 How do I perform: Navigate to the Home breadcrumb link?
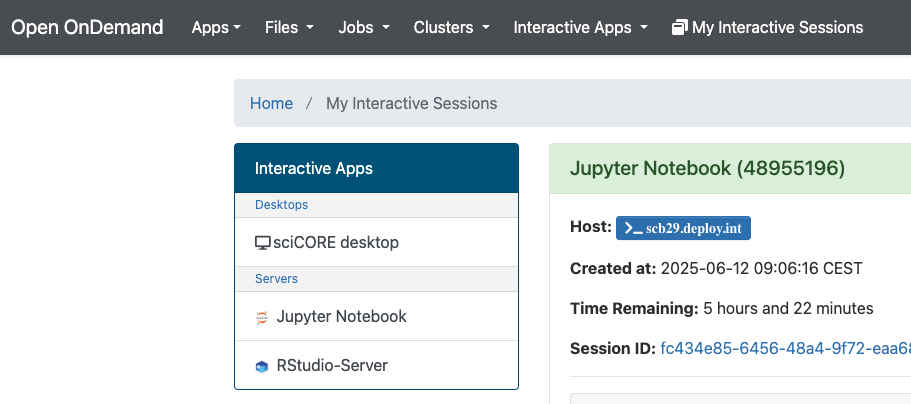(x=271, y=103)
